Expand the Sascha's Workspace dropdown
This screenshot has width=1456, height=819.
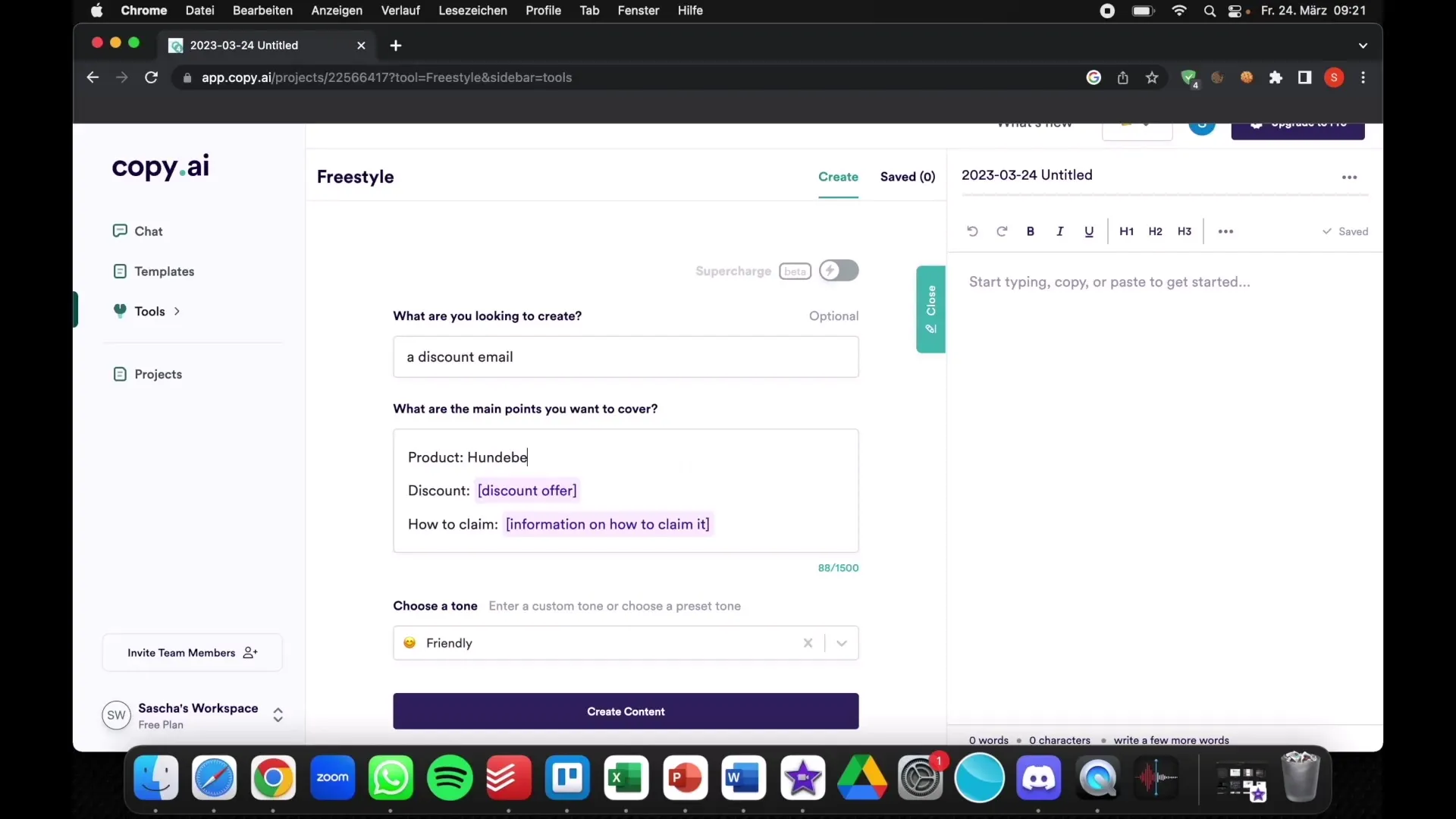pyautogui.click(x=278, y=714)
